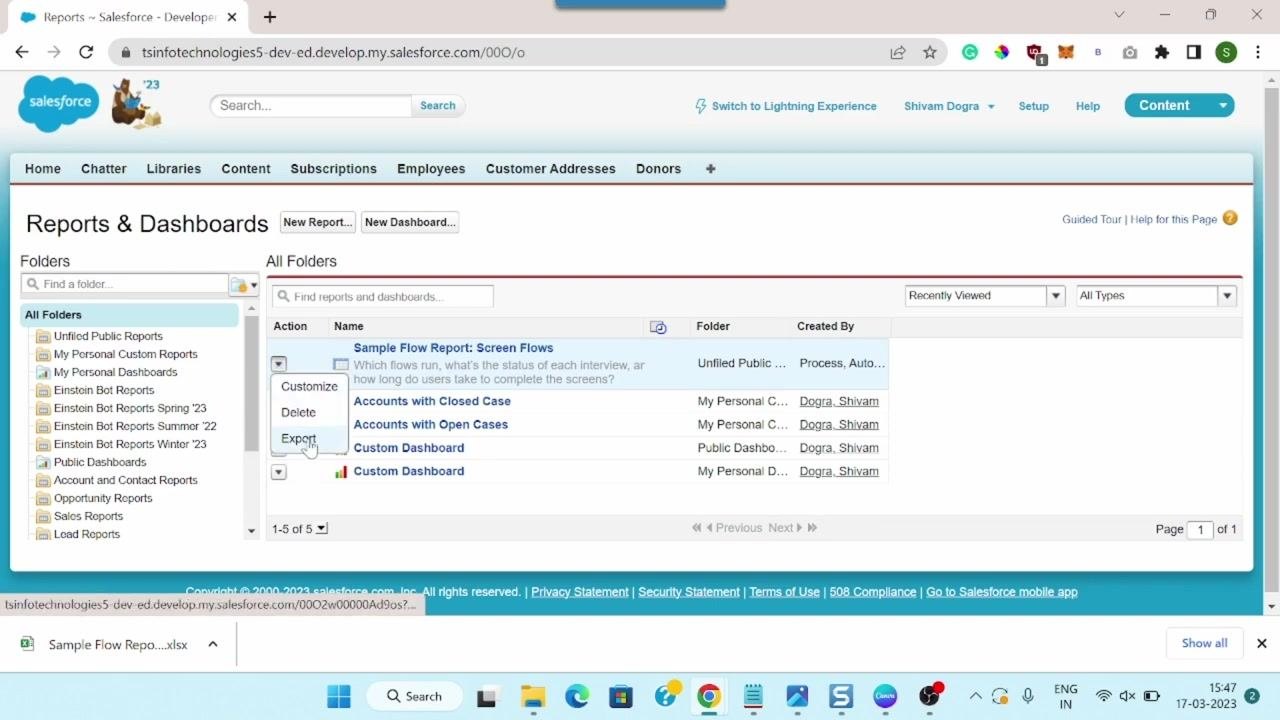Click the Find reports and dashboards search field
1280x720 pixels.
coord(383,297)
